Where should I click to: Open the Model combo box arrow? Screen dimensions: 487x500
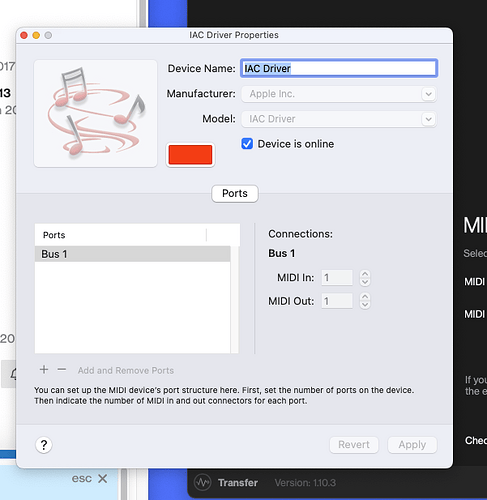tap(429, 119)
